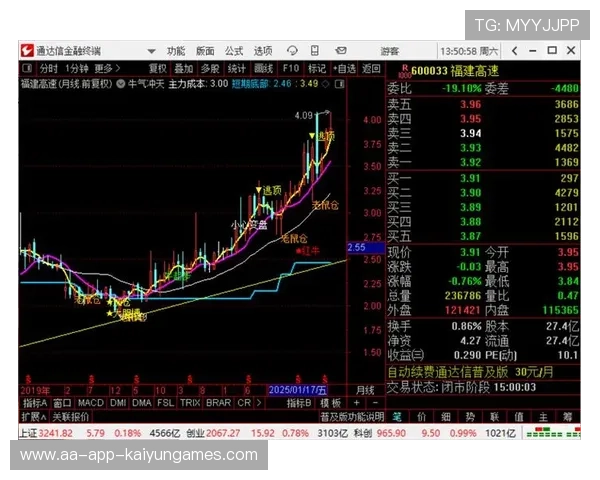
Task: Toggle the panel layout icon beside 分时
Action: (x=27, y=69)
